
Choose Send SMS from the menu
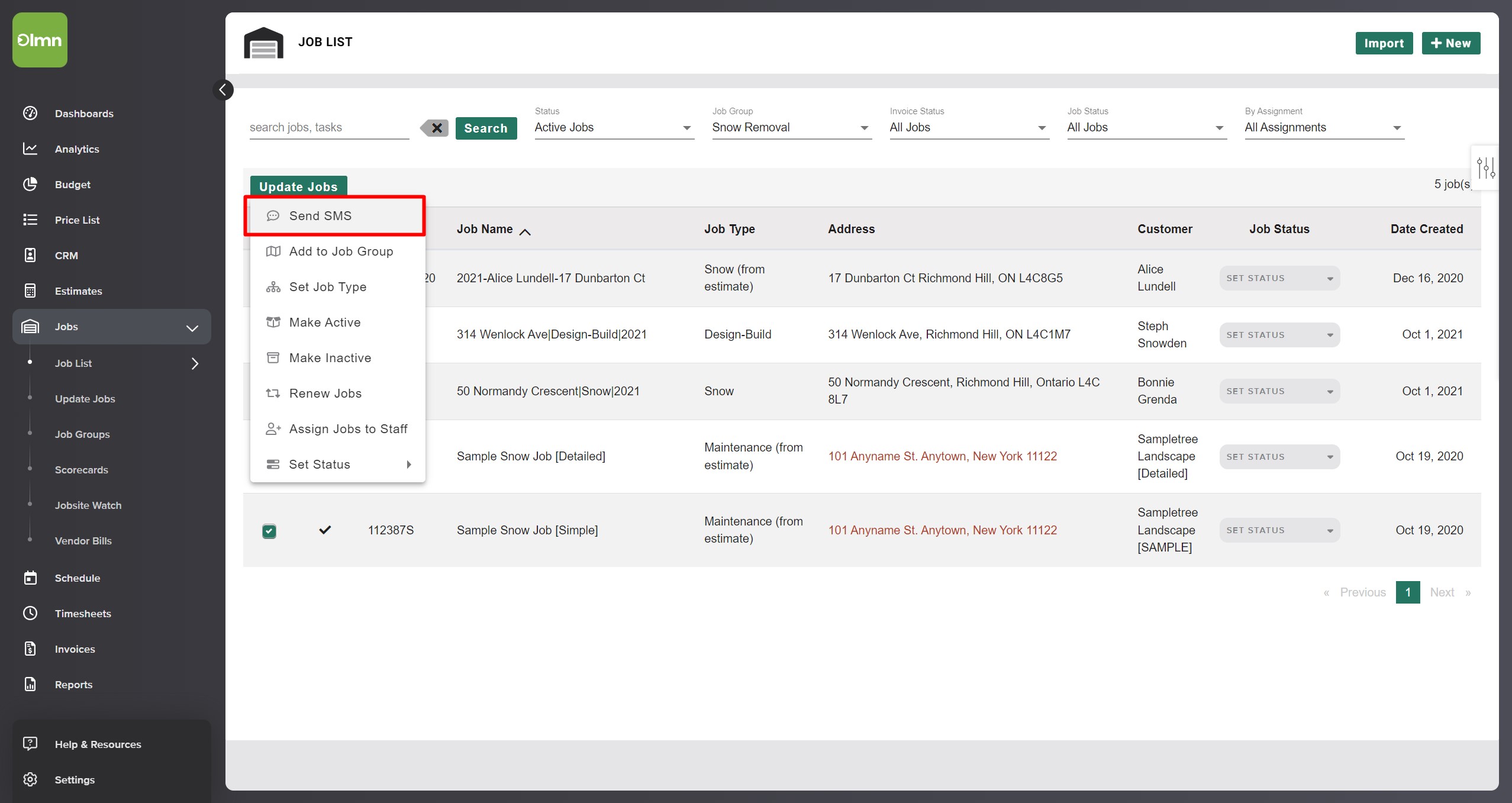(x=337, y=216)
